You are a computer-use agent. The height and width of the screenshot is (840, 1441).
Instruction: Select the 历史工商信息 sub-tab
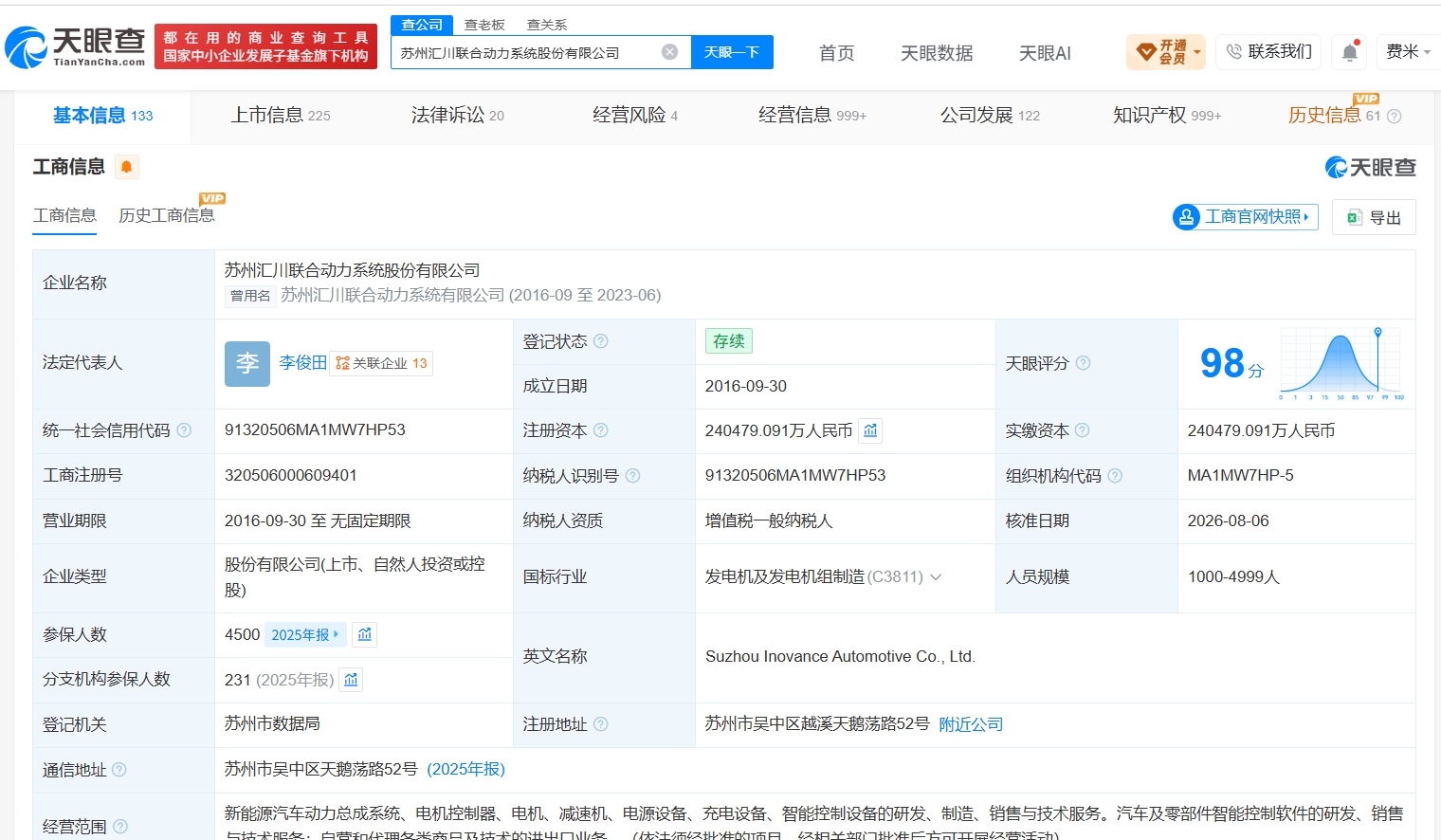167,216
